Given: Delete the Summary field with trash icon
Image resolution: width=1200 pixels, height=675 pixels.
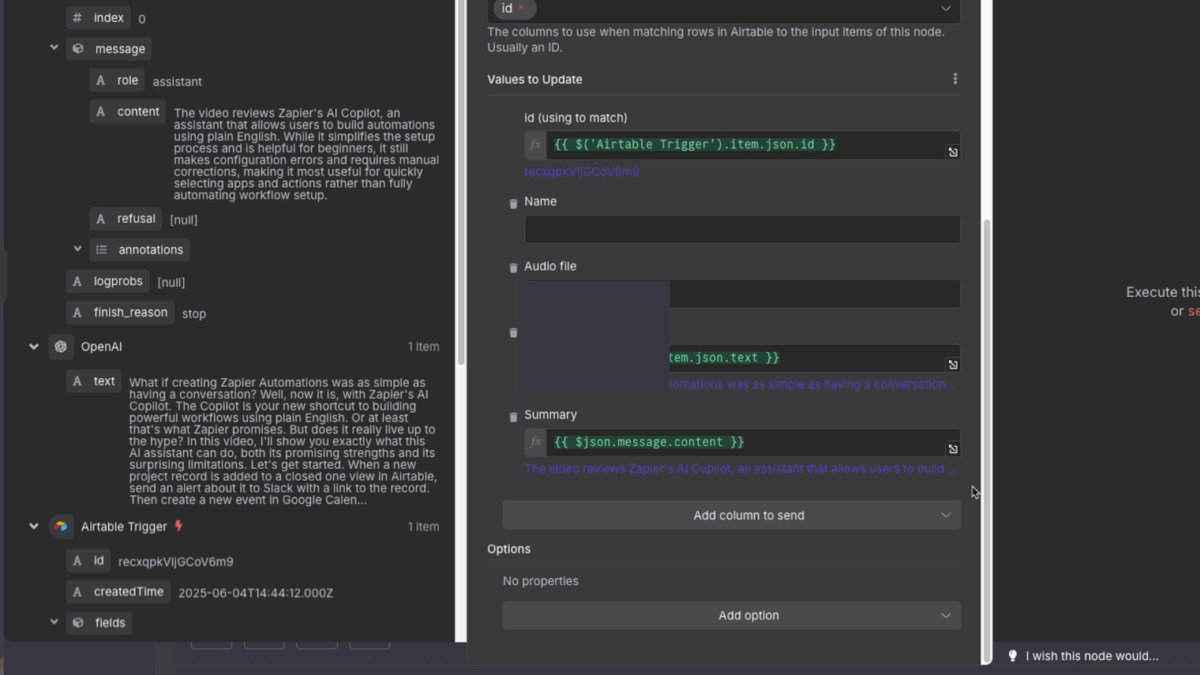Looking at the screenshot, I should click(x=514, y=416).
